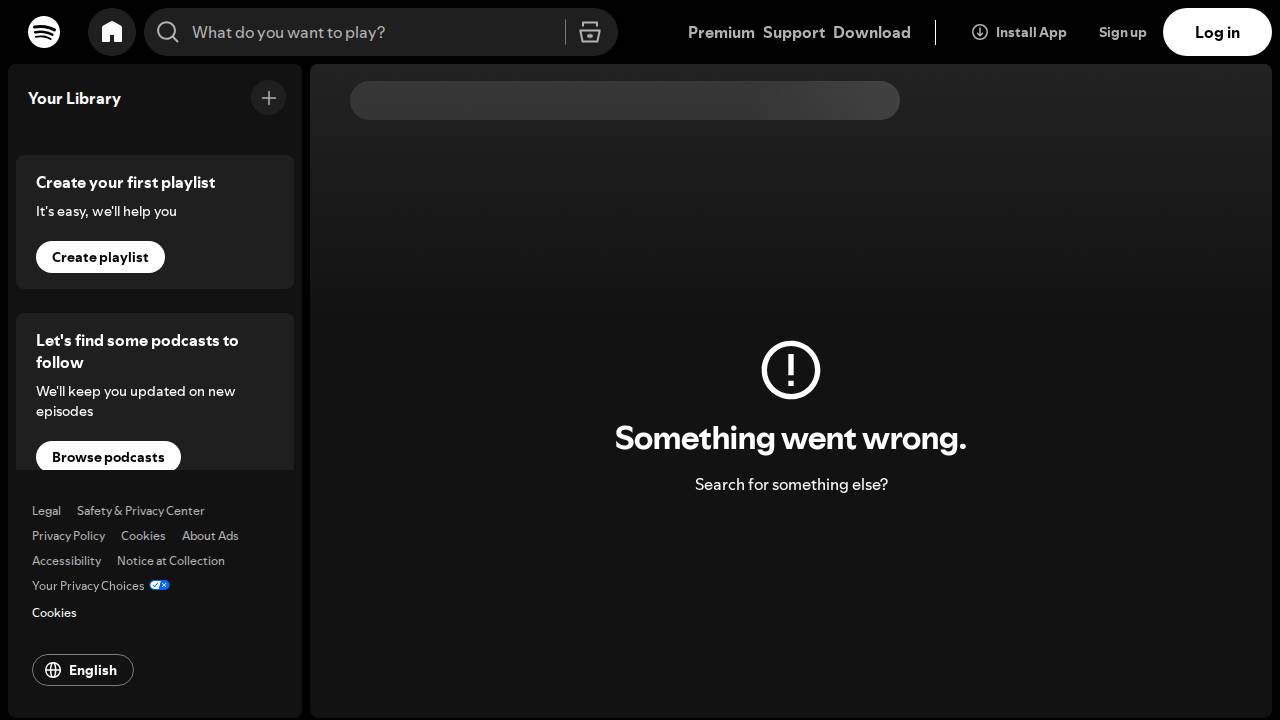Click Sign up

click(x=1122, y=32)
